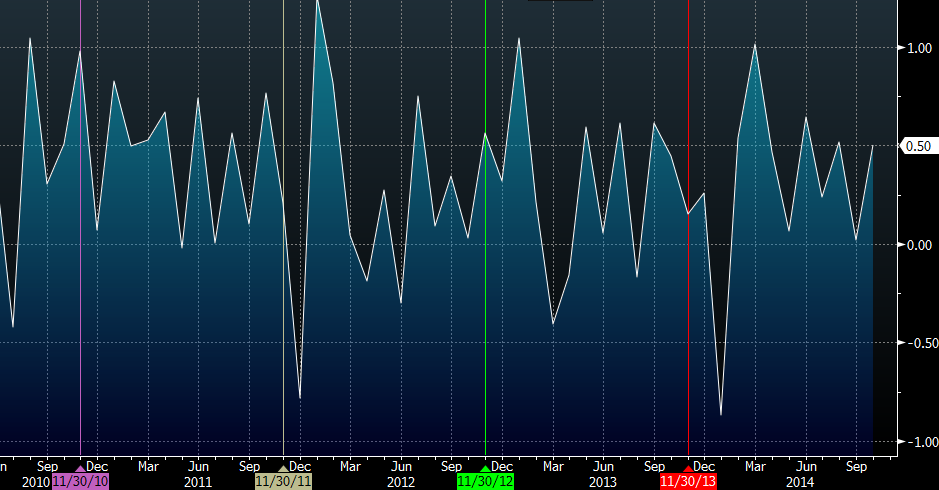Click the 2014 year label on the time axis
Viewport: 939px width, 490px height.
point(800,481)
